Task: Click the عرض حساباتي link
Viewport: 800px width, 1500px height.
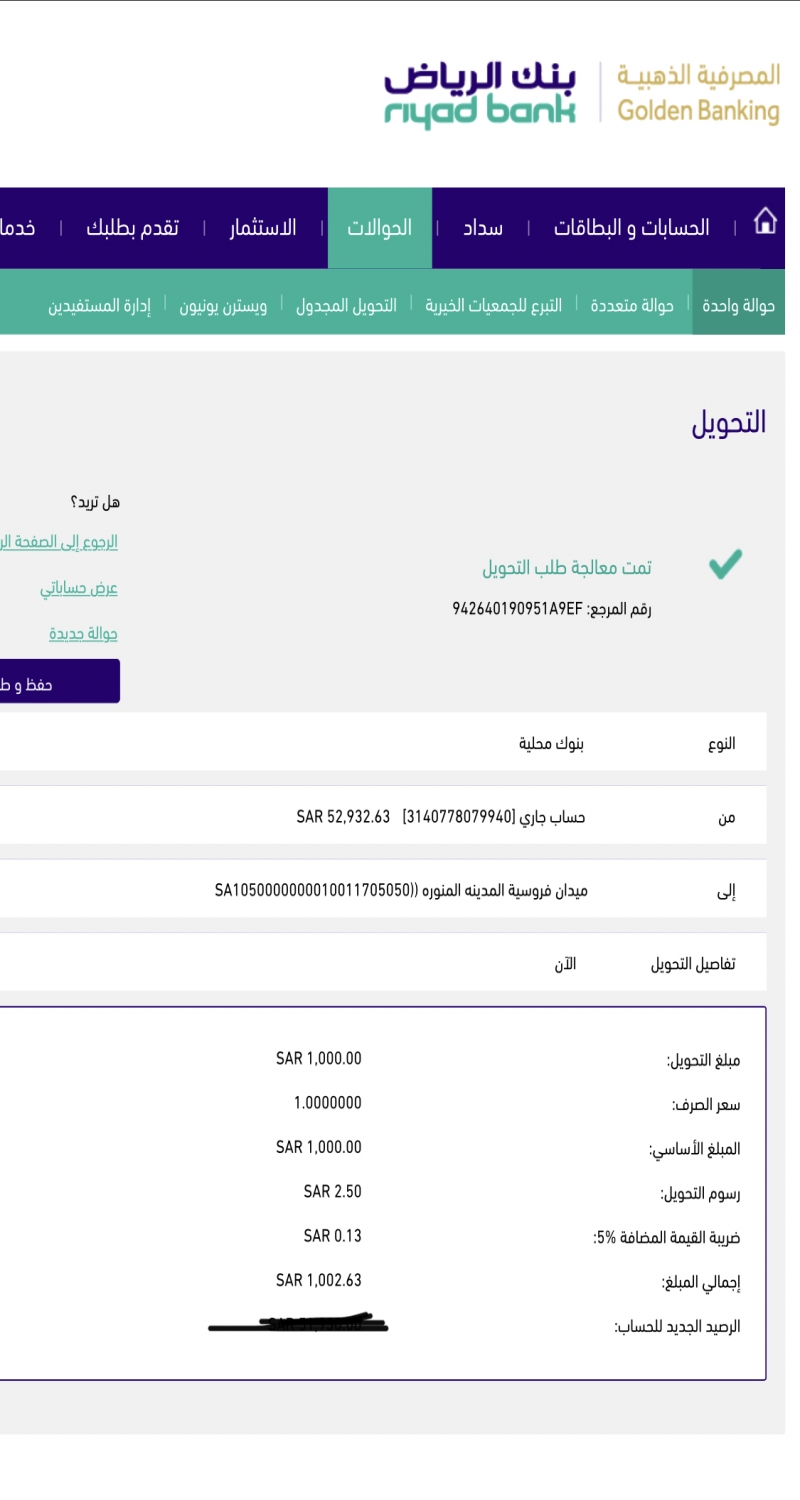Action: tap(79, 588)
